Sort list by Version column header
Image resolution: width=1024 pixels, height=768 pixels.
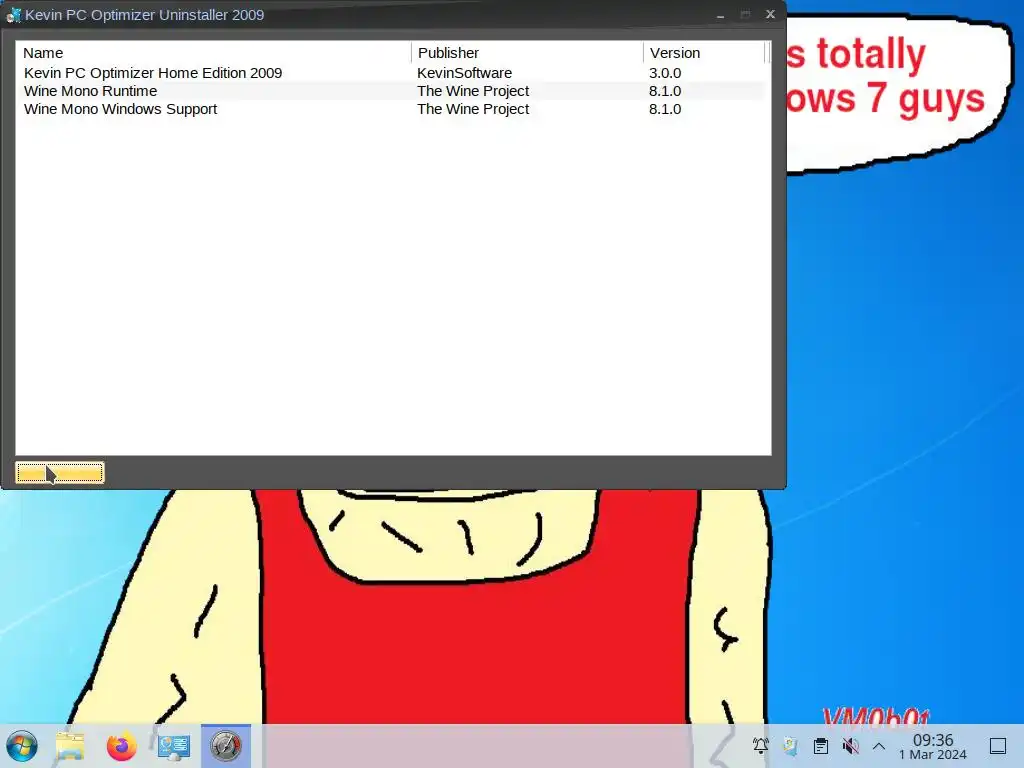tap(703, 53)
